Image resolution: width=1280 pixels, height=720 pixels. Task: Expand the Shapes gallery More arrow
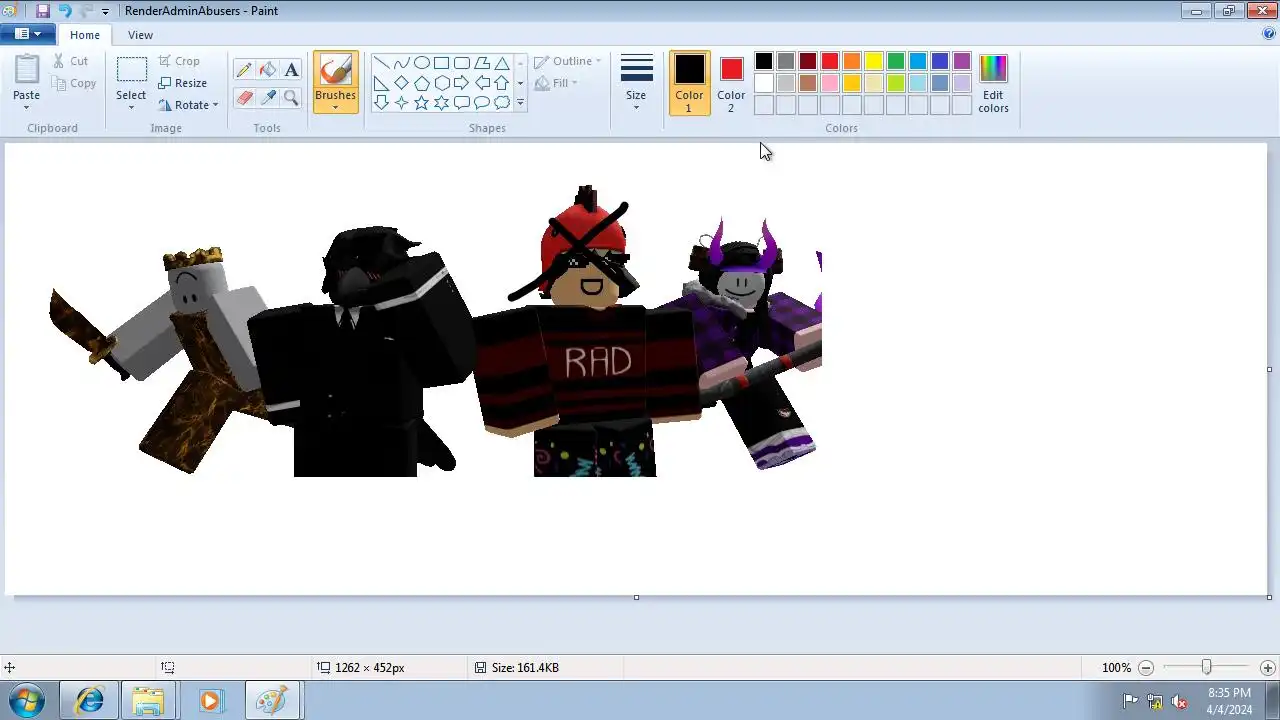click(520, 103)
